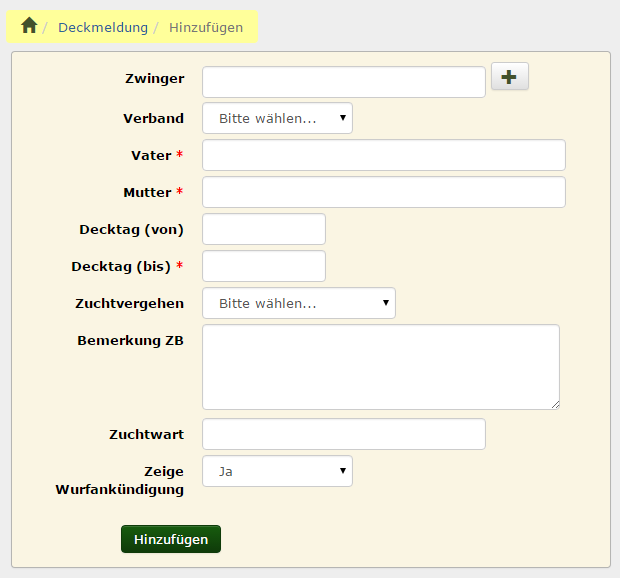The height and width of the screenshot is (578, 620).
Task: Expand the Verband dropdown
Action: (x=277, y=118)
